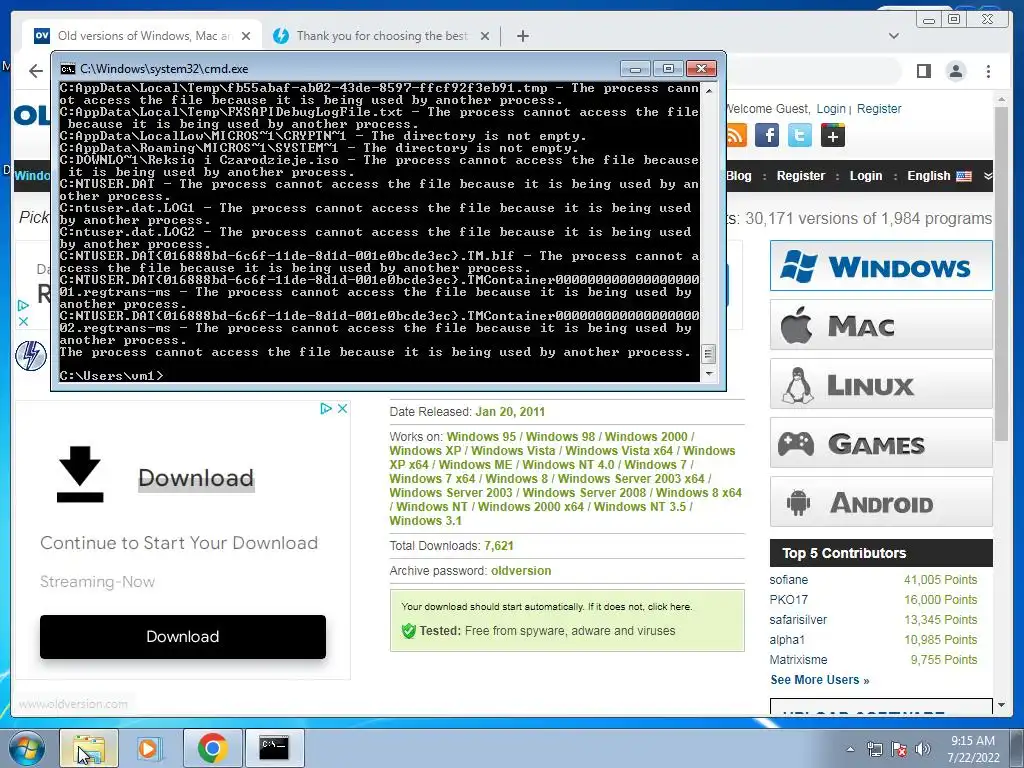
Task: Click AdChoices triangle on left ad
Action: tap(23, 306)
